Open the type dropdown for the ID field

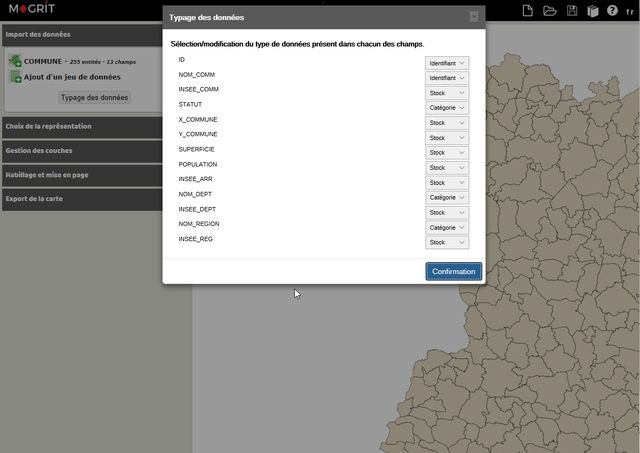tap(447, 63)
